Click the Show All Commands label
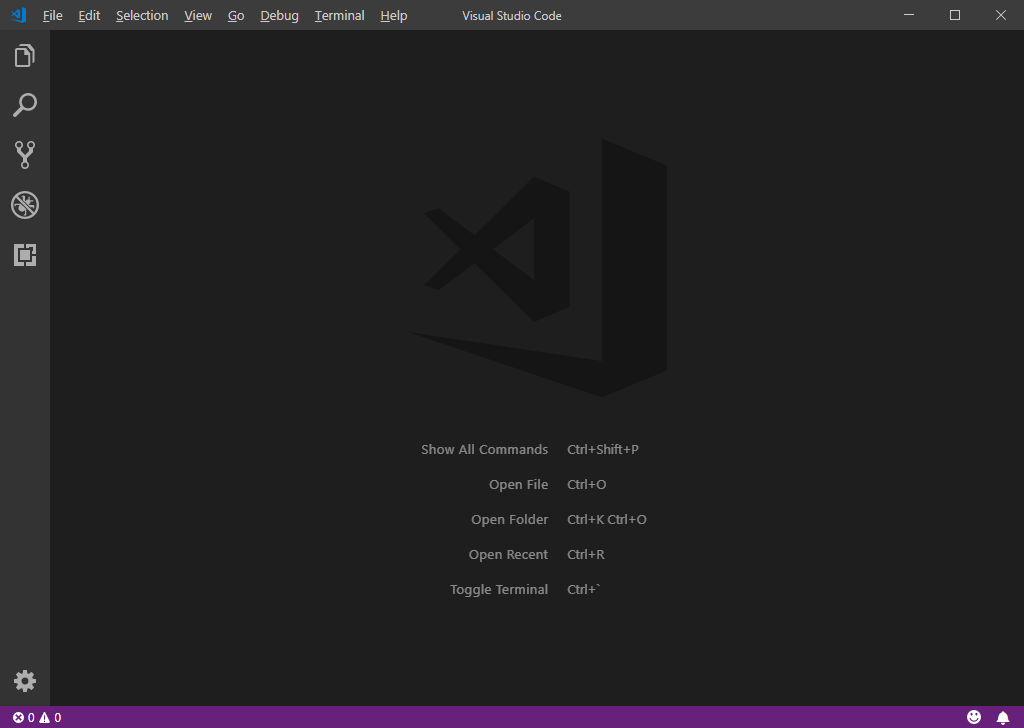 pos(485,449)
